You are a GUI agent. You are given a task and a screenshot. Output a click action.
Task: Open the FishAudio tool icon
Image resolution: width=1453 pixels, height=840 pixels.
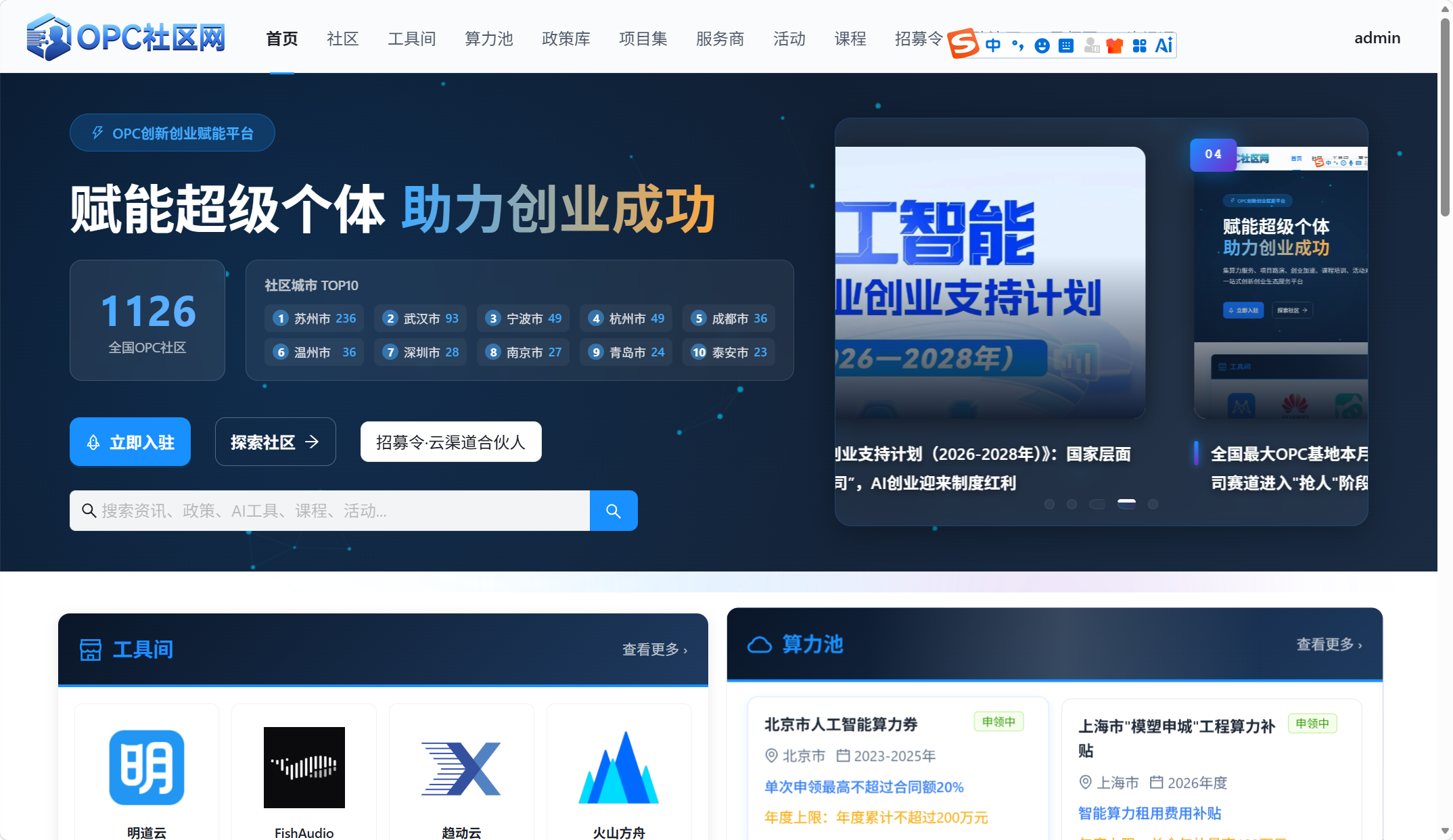coord(304,768)
